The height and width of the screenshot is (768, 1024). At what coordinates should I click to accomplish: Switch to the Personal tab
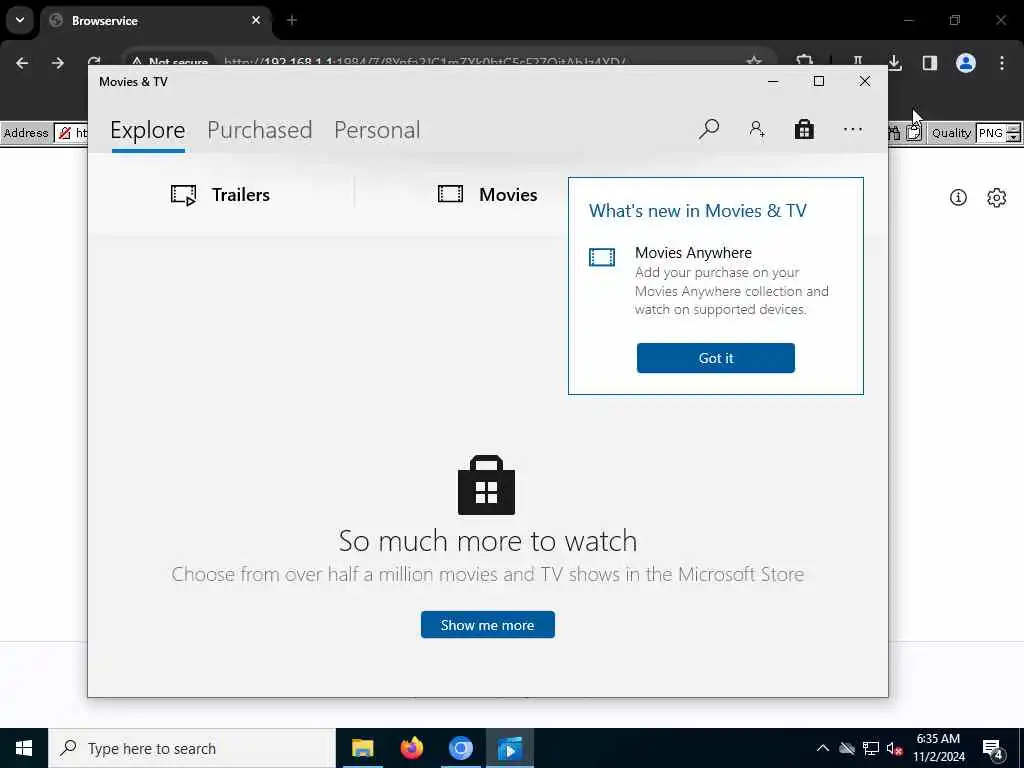(377, 130)
